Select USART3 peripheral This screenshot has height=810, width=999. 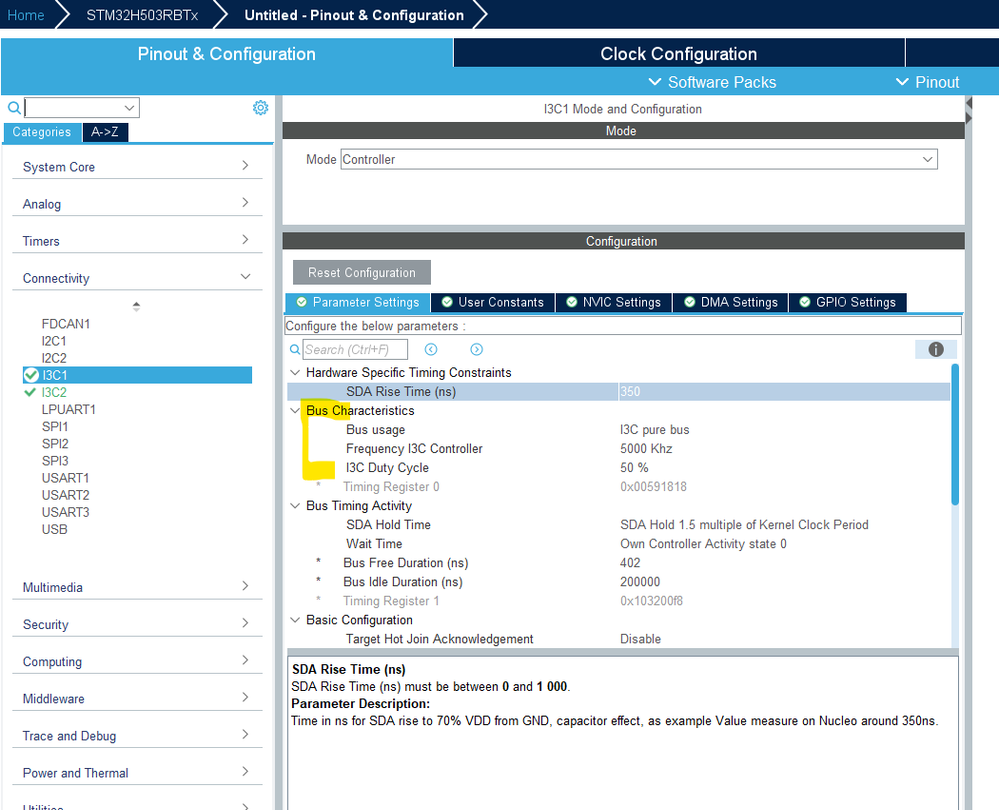coord(66,512)
